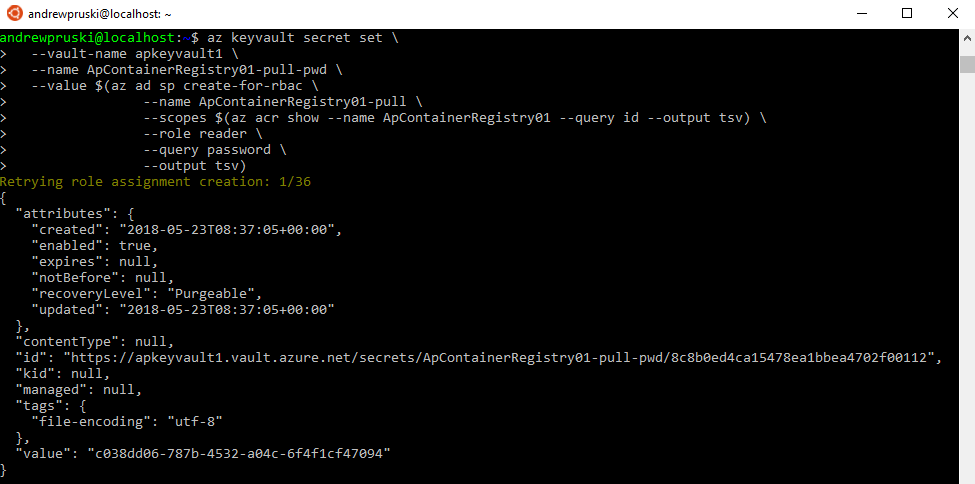The image size is (975, 484).
Task: Click the --role reader argument
Action: [203, 134]
